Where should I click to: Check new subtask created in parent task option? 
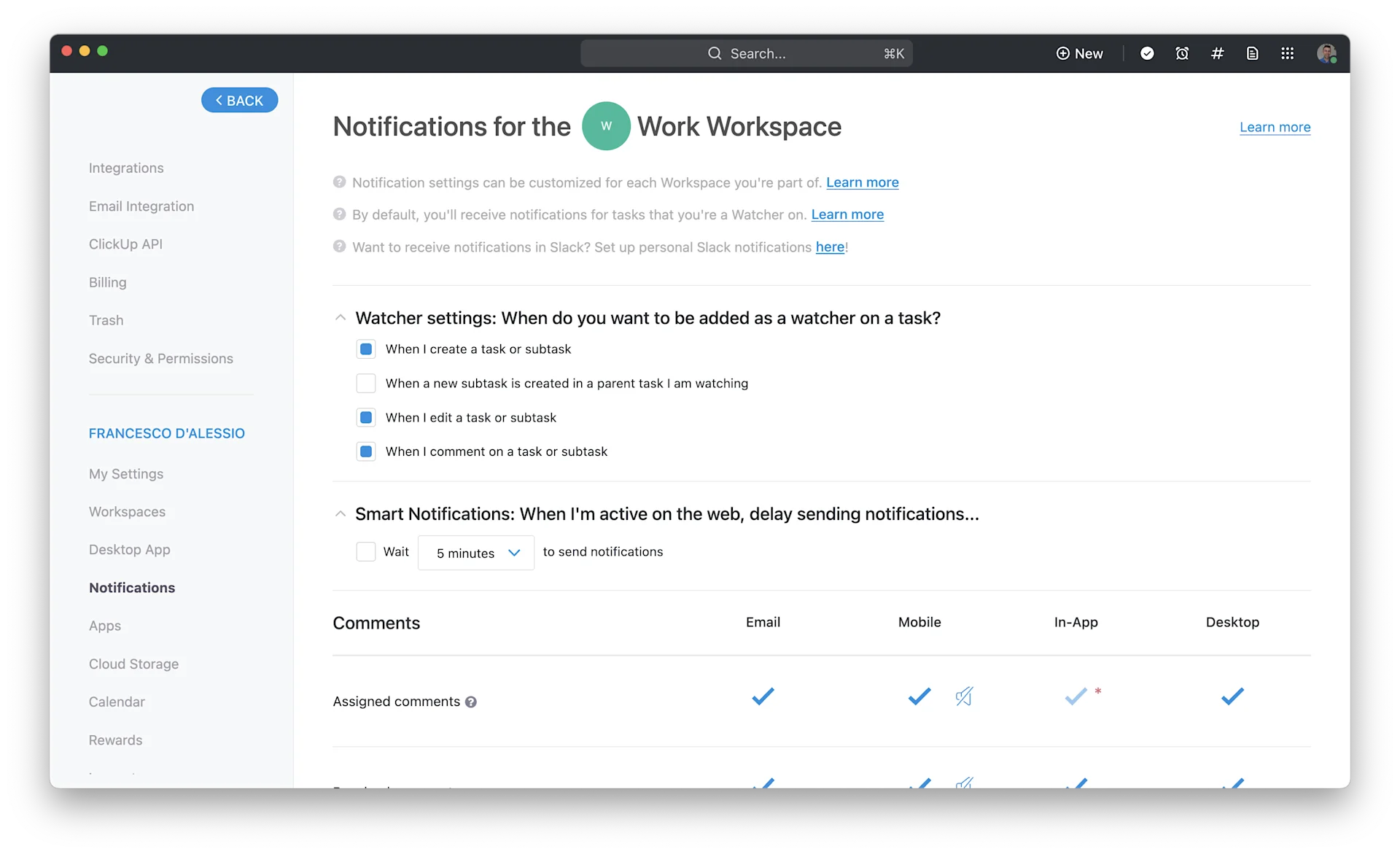pyautogui.click(x=366, y=383)
